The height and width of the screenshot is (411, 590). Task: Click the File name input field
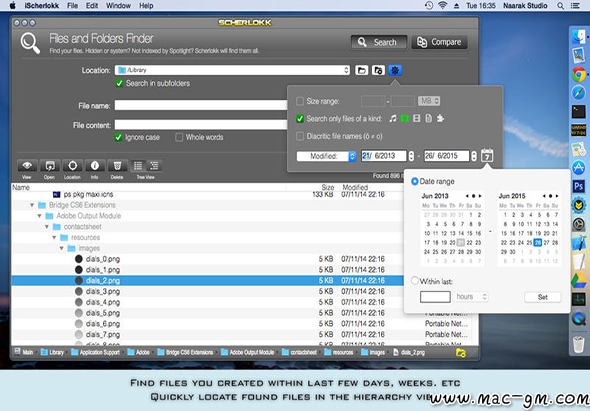click(201, 105)
